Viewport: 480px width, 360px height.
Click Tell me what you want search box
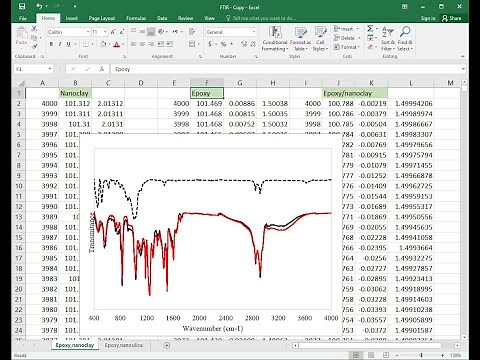coord(261,18)
